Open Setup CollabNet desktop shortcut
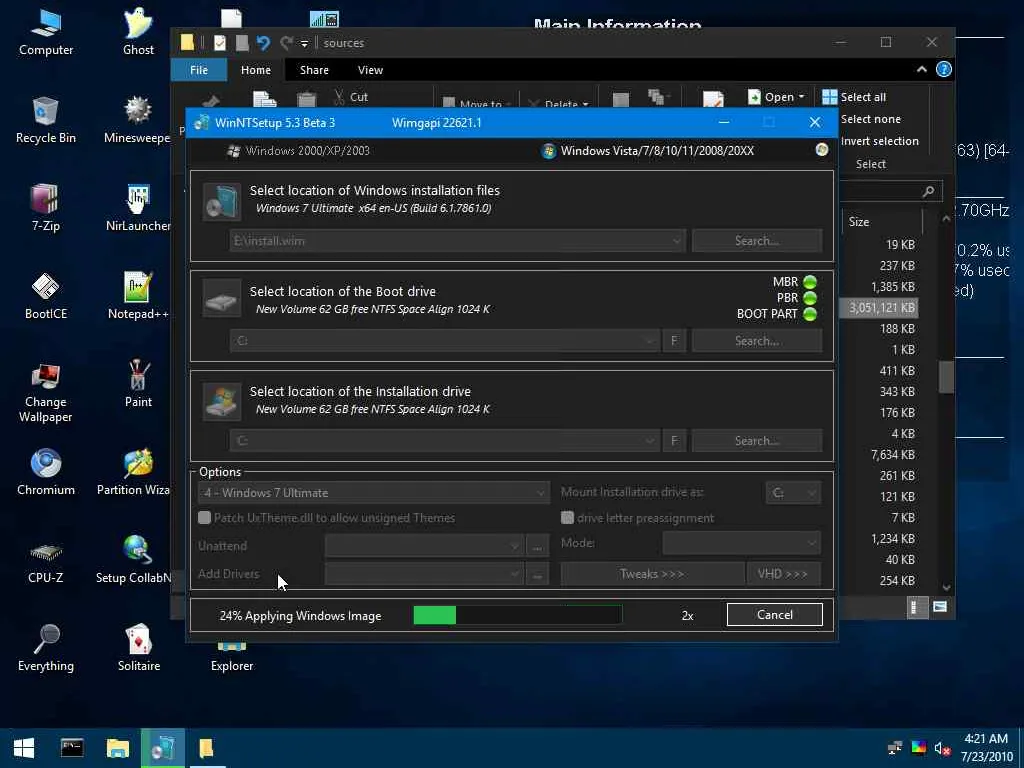Image resolution: width=1024 pixels, height=768 pixels. (x=133, y=560)
